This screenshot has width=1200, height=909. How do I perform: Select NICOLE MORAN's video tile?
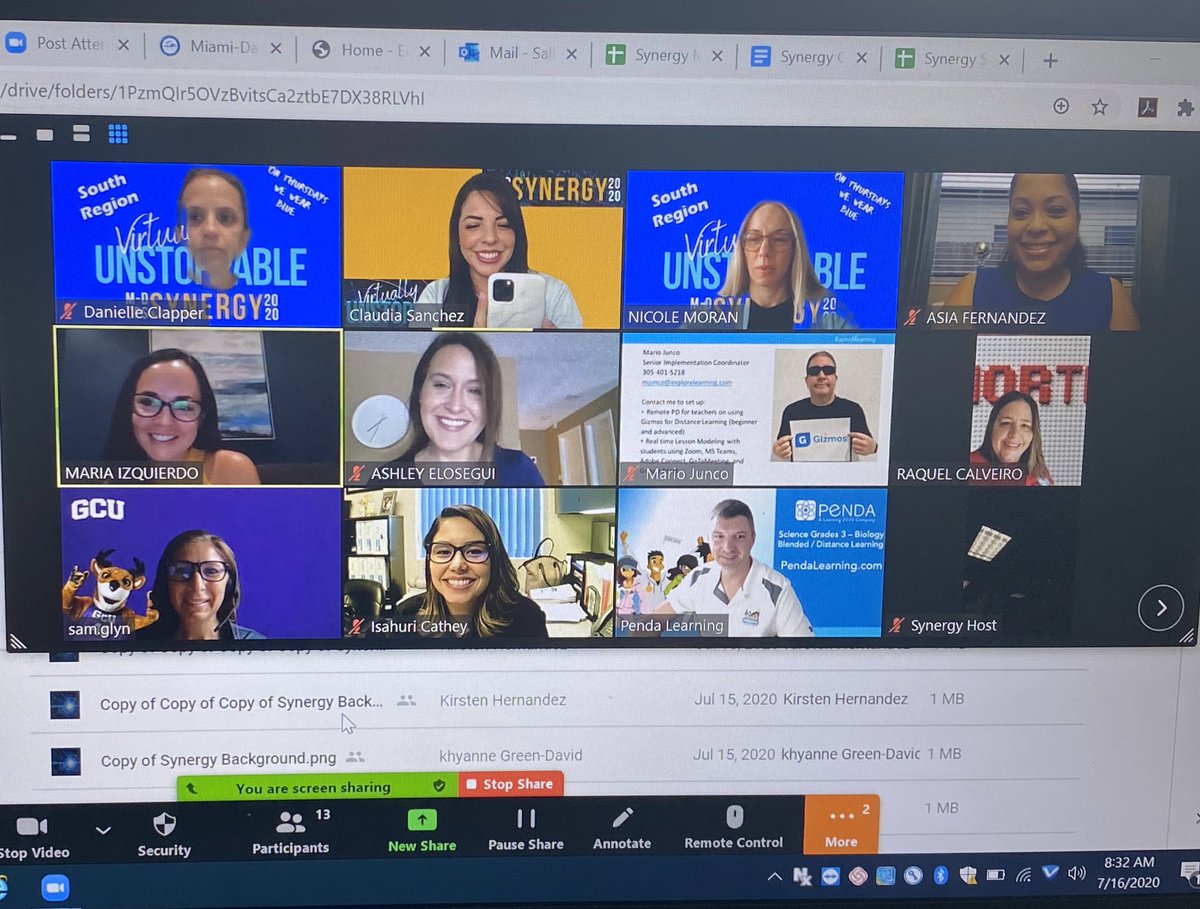[764, 250]
